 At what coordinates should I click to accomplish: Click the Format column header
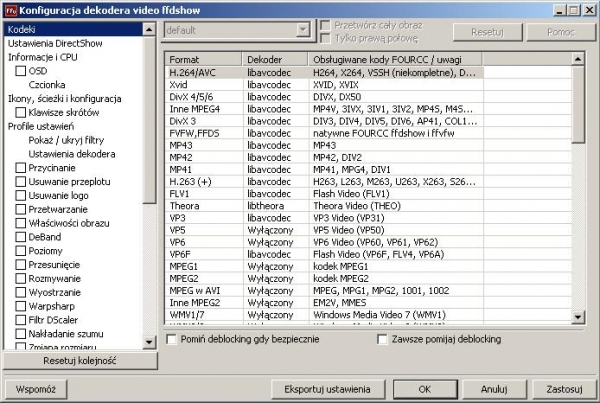(x=204, y=59)
